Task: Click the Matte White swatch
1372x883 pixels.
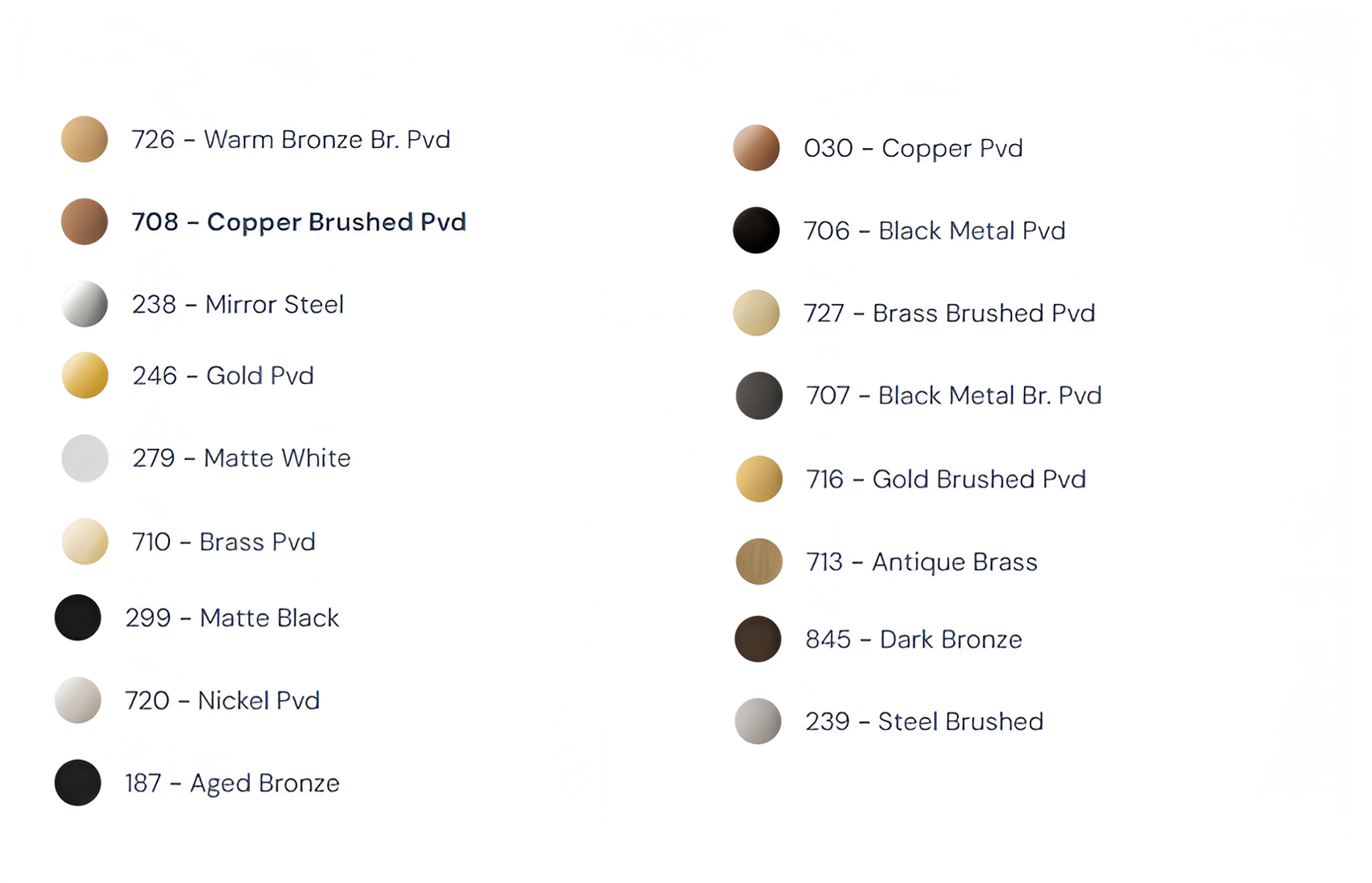Action: coord(85,458)
